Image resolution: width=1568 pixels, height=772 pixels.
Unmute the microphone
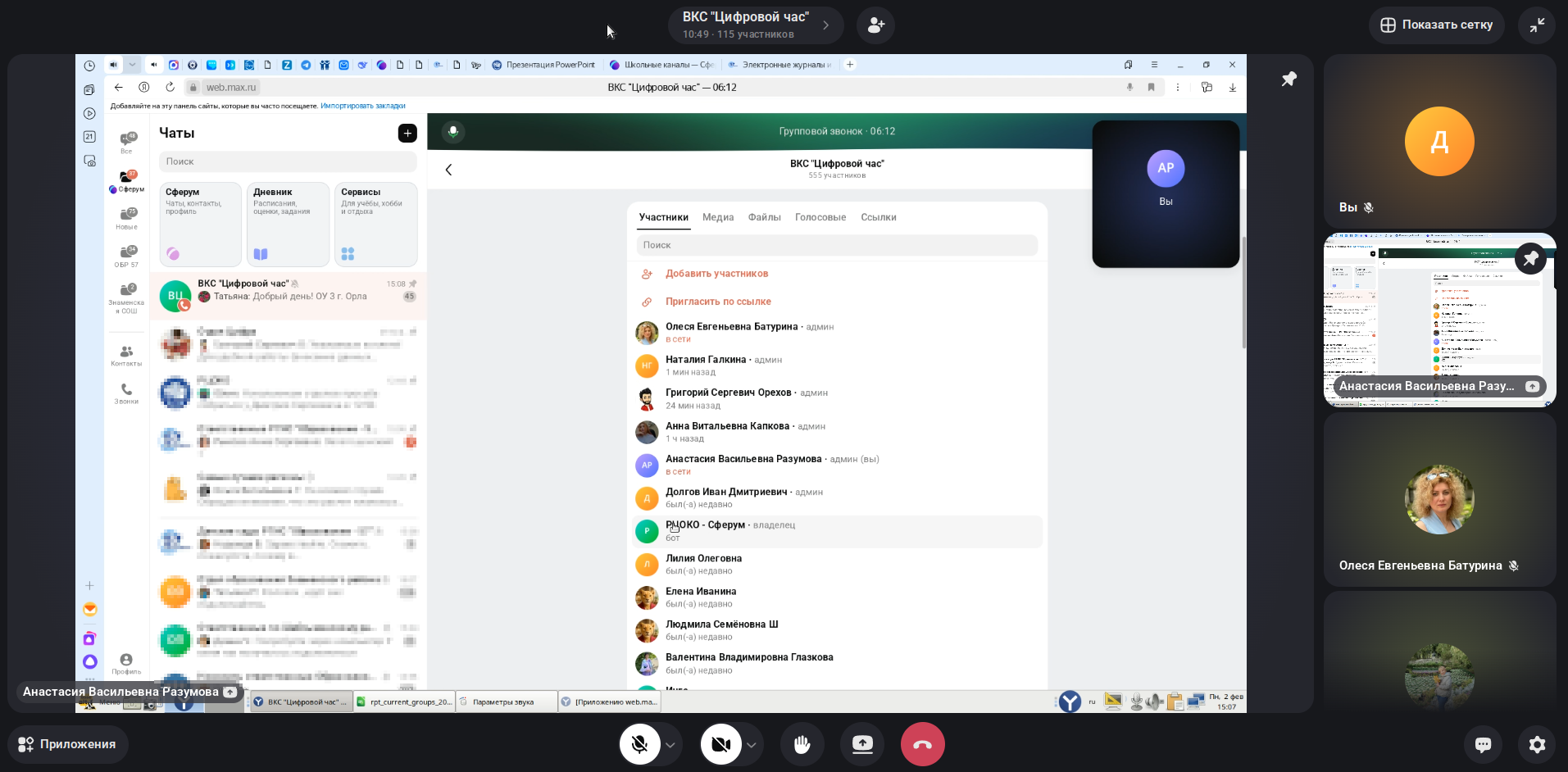(639, 744)
